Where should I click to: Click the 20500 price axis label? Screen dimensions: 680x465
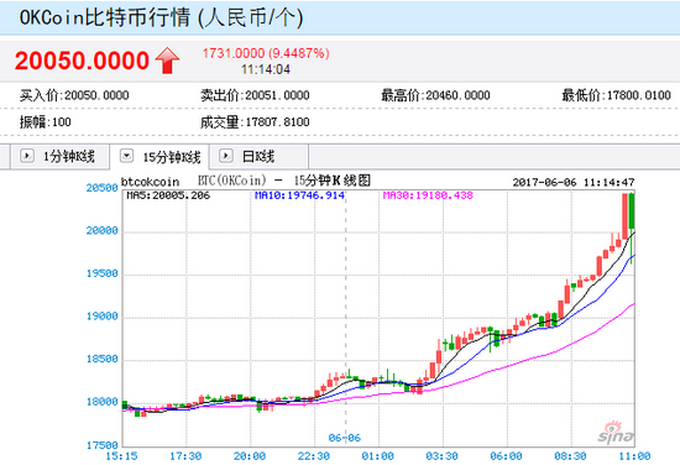coord(102,188)
